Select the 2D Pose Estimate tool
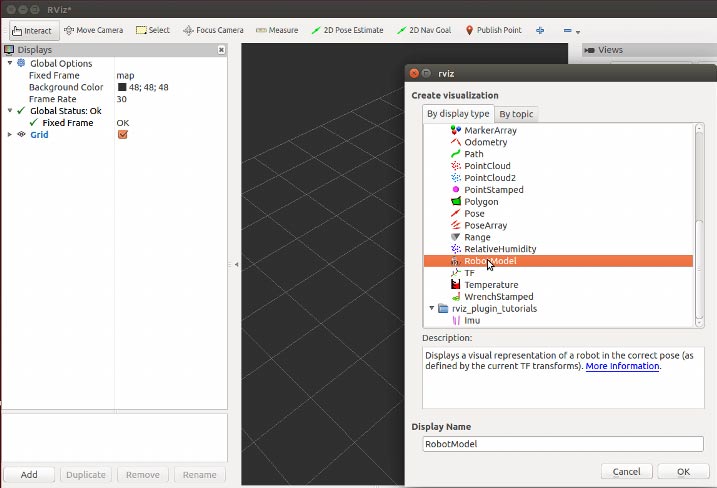Viewport: 717px width, 488px height. point(347,30)
